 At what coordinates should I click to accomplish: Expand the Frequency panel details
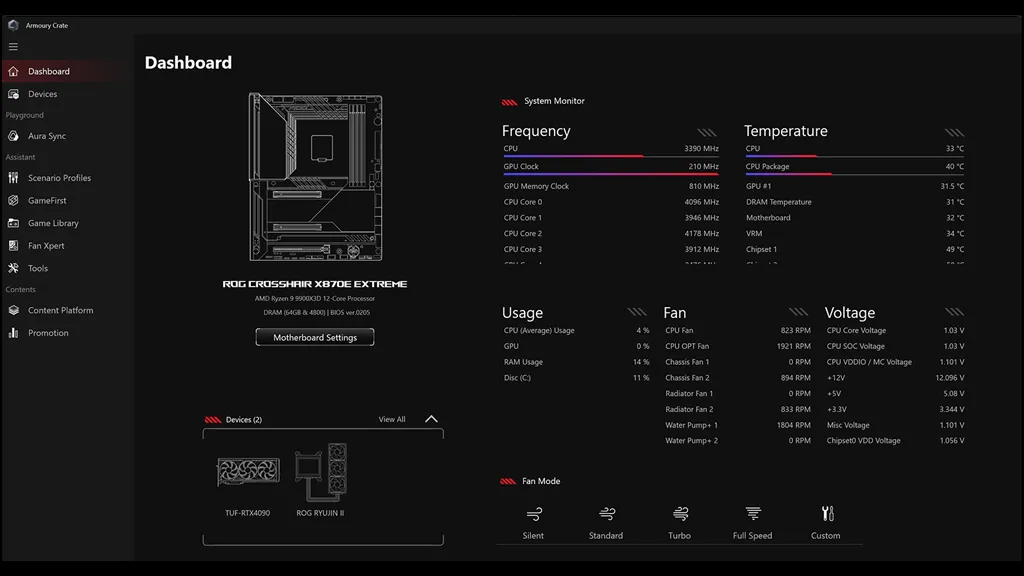[707, 132]
